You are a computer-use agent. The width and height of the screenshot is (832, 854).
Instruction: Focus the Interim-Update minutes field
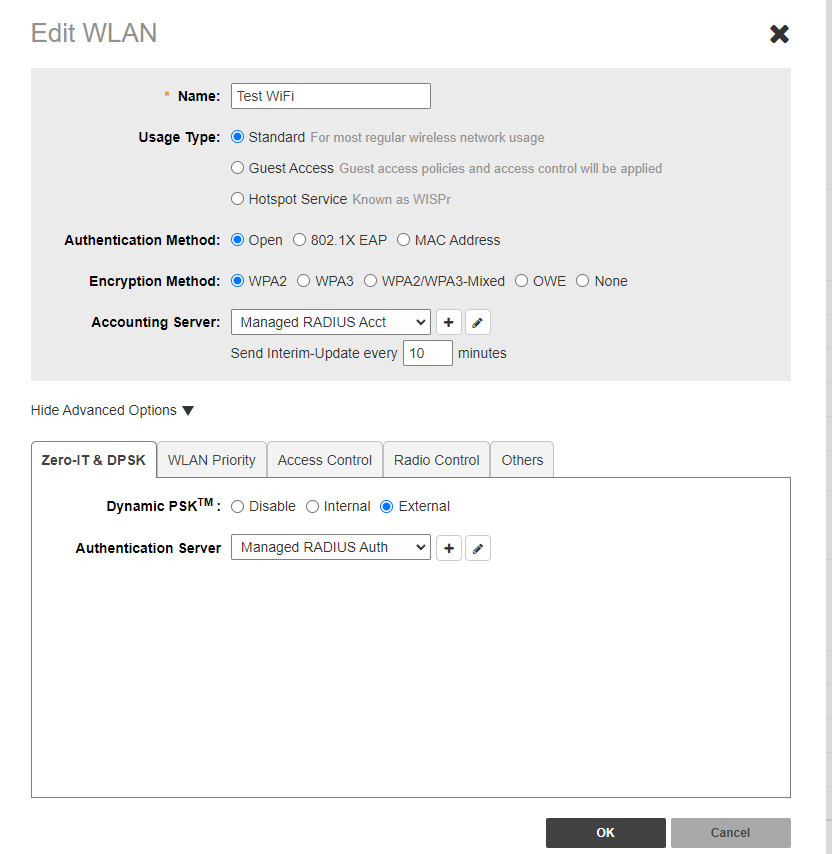[x=427, y=353]
